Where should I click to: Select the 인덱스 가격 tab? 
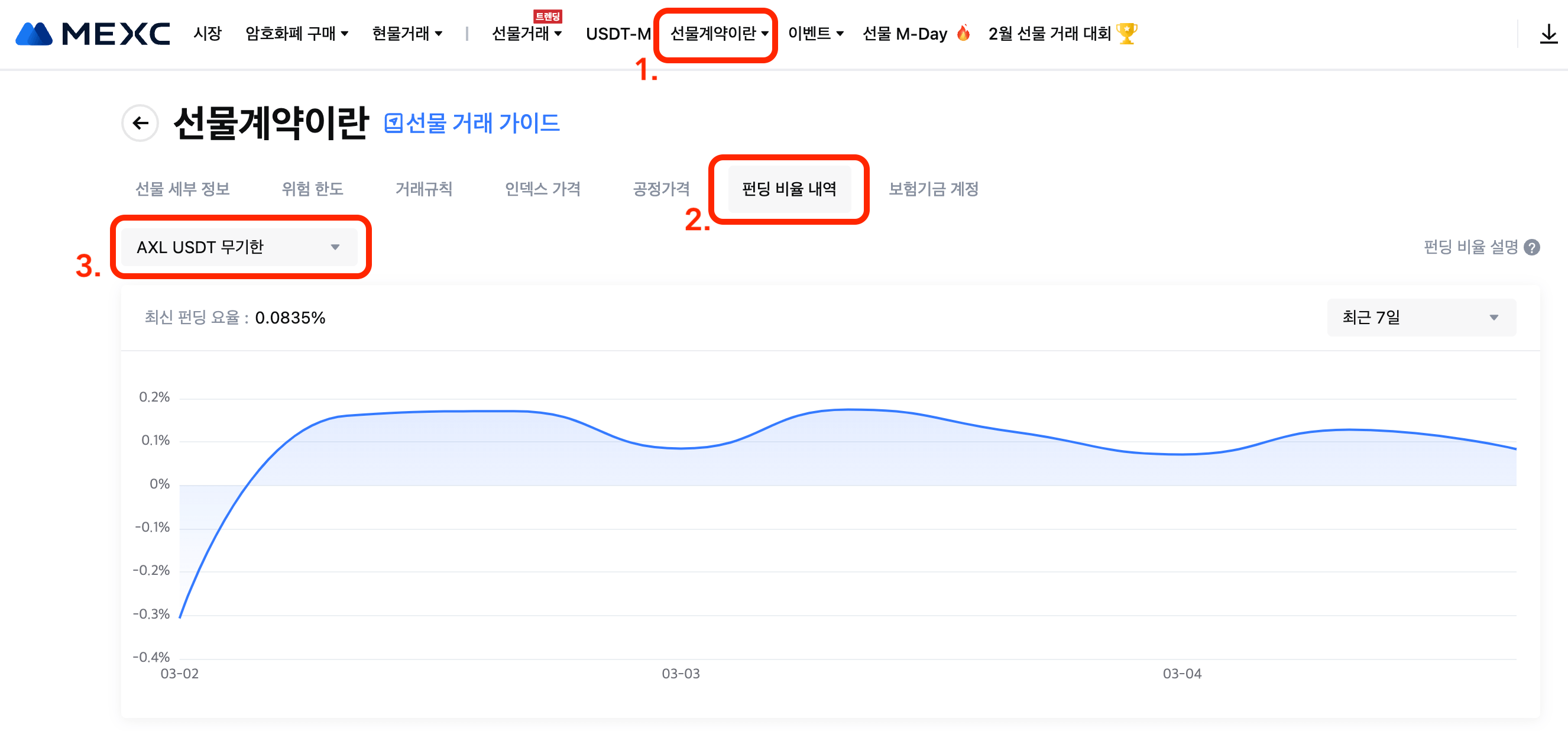point(542,189)
